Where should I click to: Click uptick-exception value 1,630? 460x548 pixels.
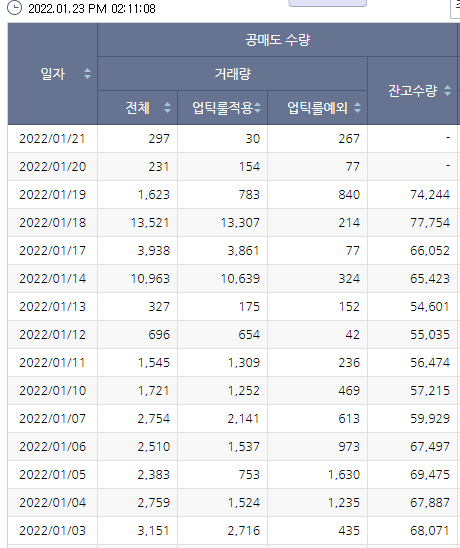coord(344,475)
